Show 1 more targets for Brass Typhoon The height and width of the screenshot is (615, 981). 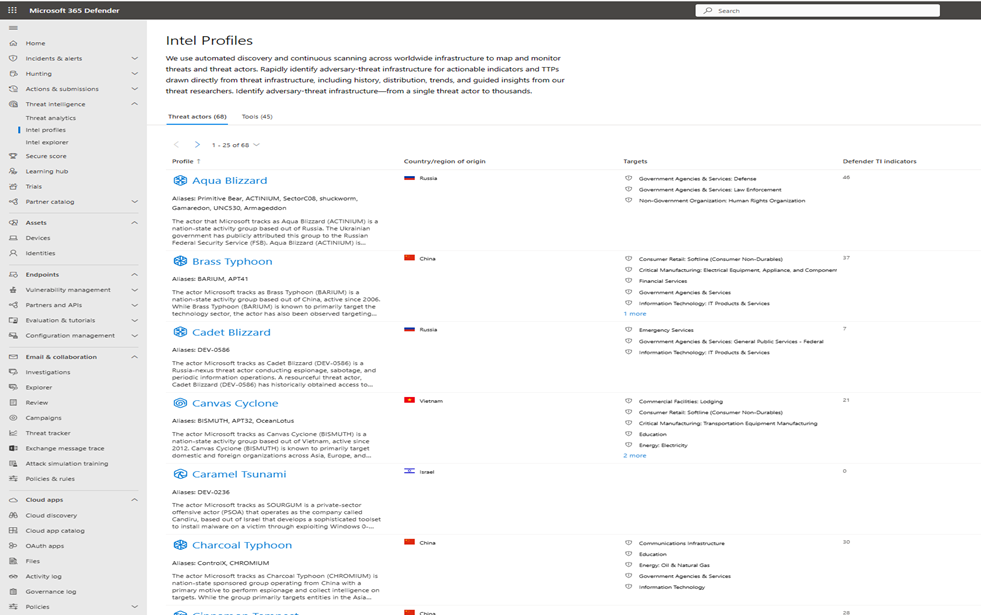pyautogui.click(x=635, y=314)
